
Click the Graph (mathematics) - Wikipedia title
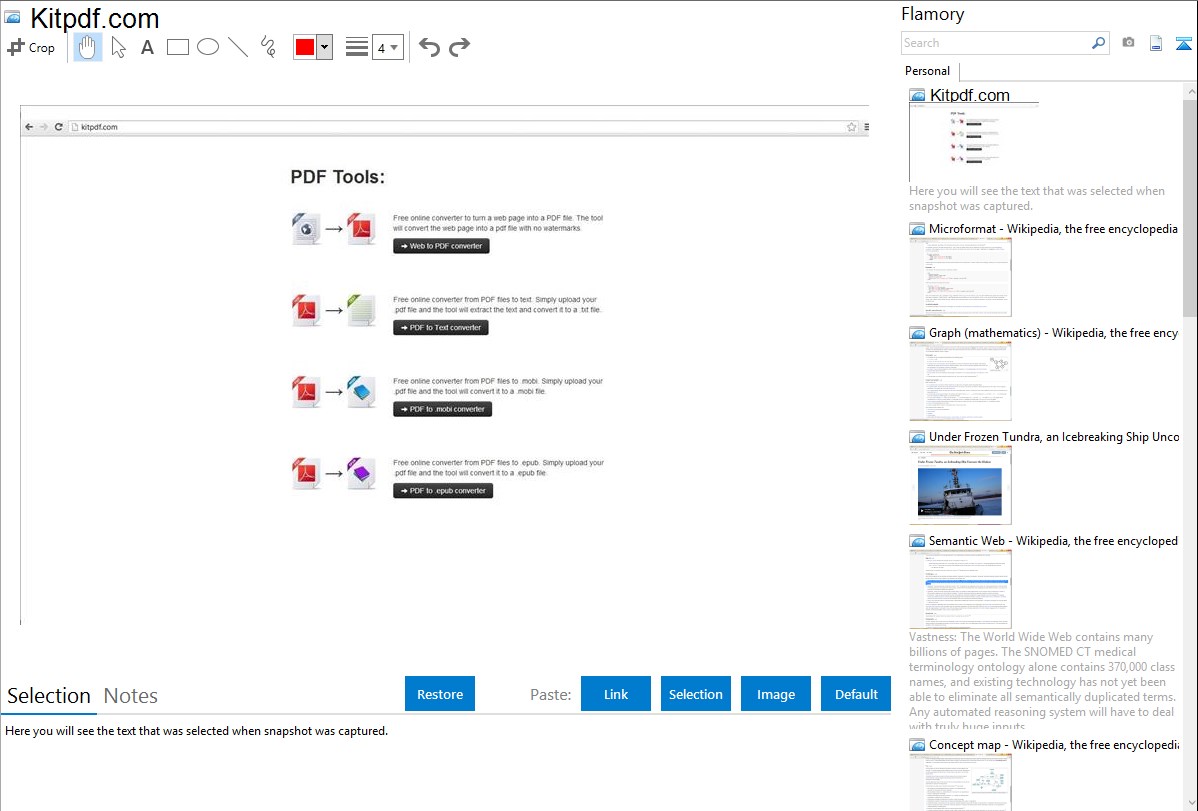[1053, 333]
